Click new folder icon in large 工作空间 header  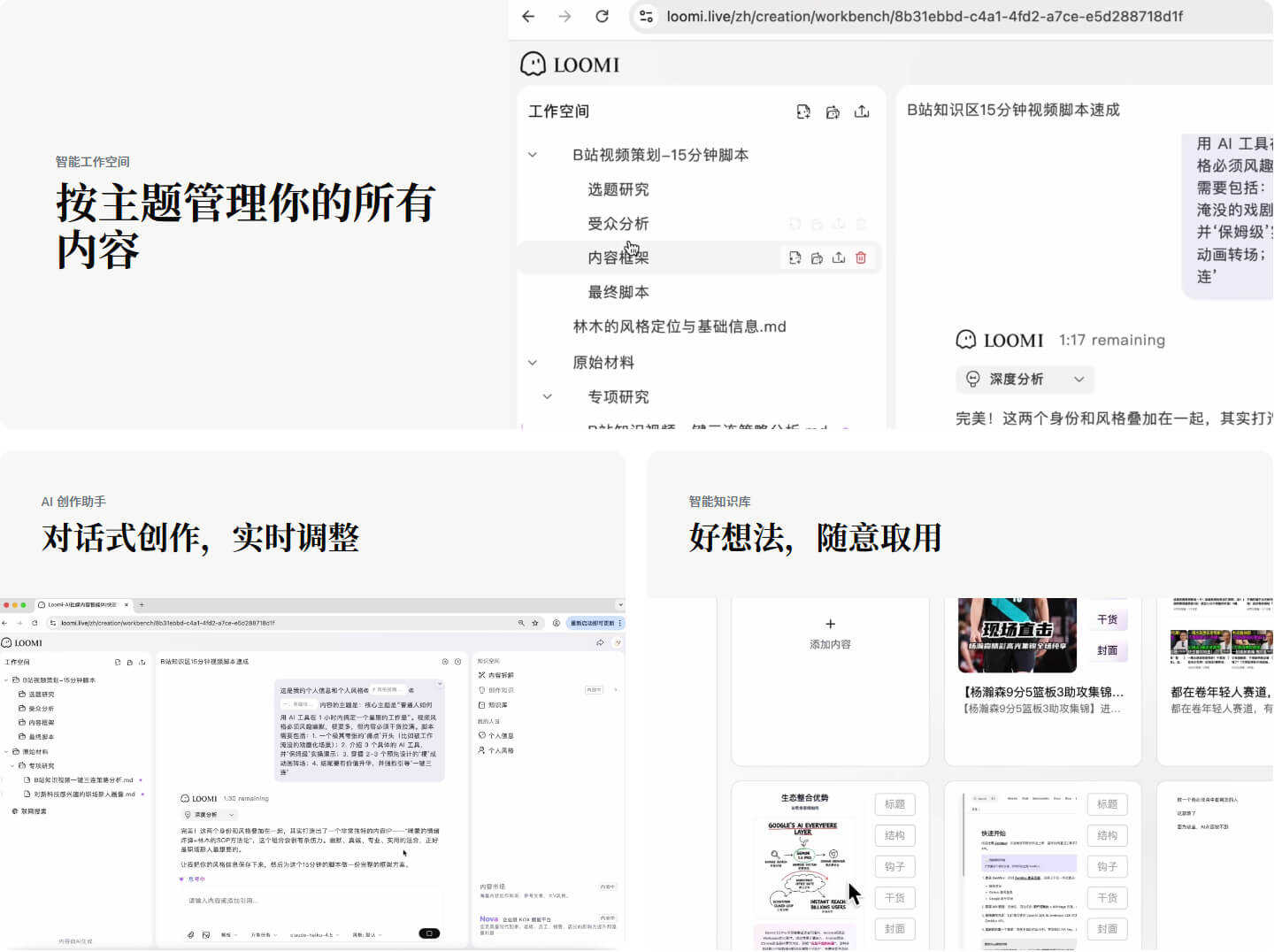[x=833, y=111]
